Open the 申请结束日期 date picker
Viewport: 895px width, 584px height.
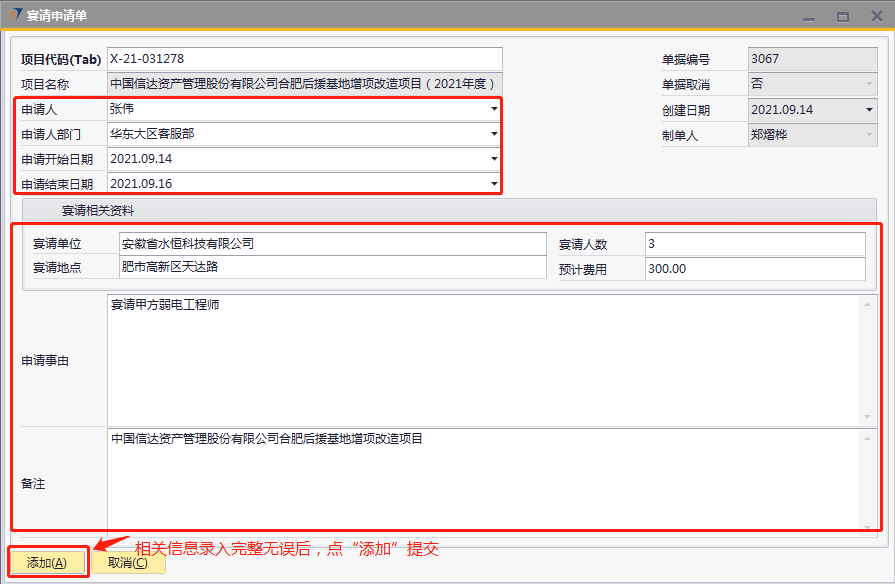tap(494, 183)
